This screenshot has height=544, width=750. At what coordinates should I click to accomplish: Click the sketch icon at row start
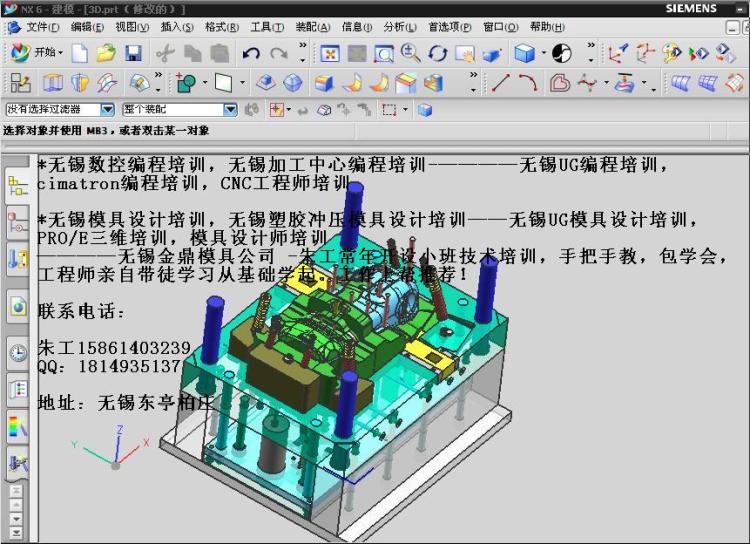(x=21, y=83)
